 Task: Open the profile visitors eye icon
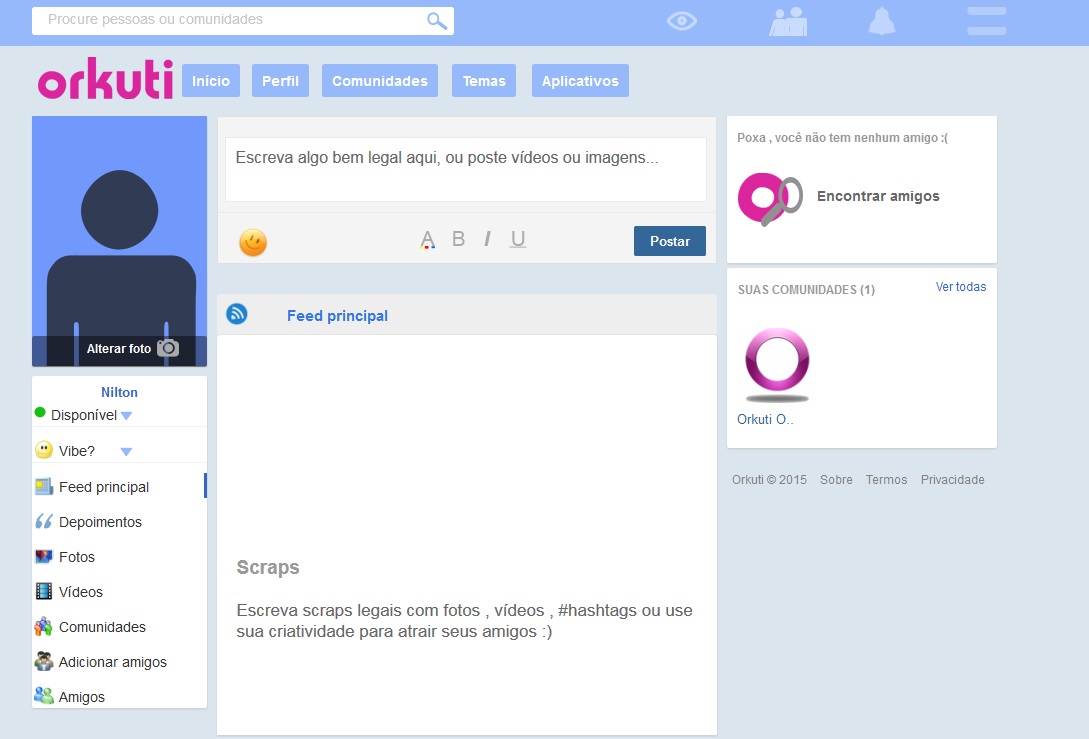click(681, 21)
